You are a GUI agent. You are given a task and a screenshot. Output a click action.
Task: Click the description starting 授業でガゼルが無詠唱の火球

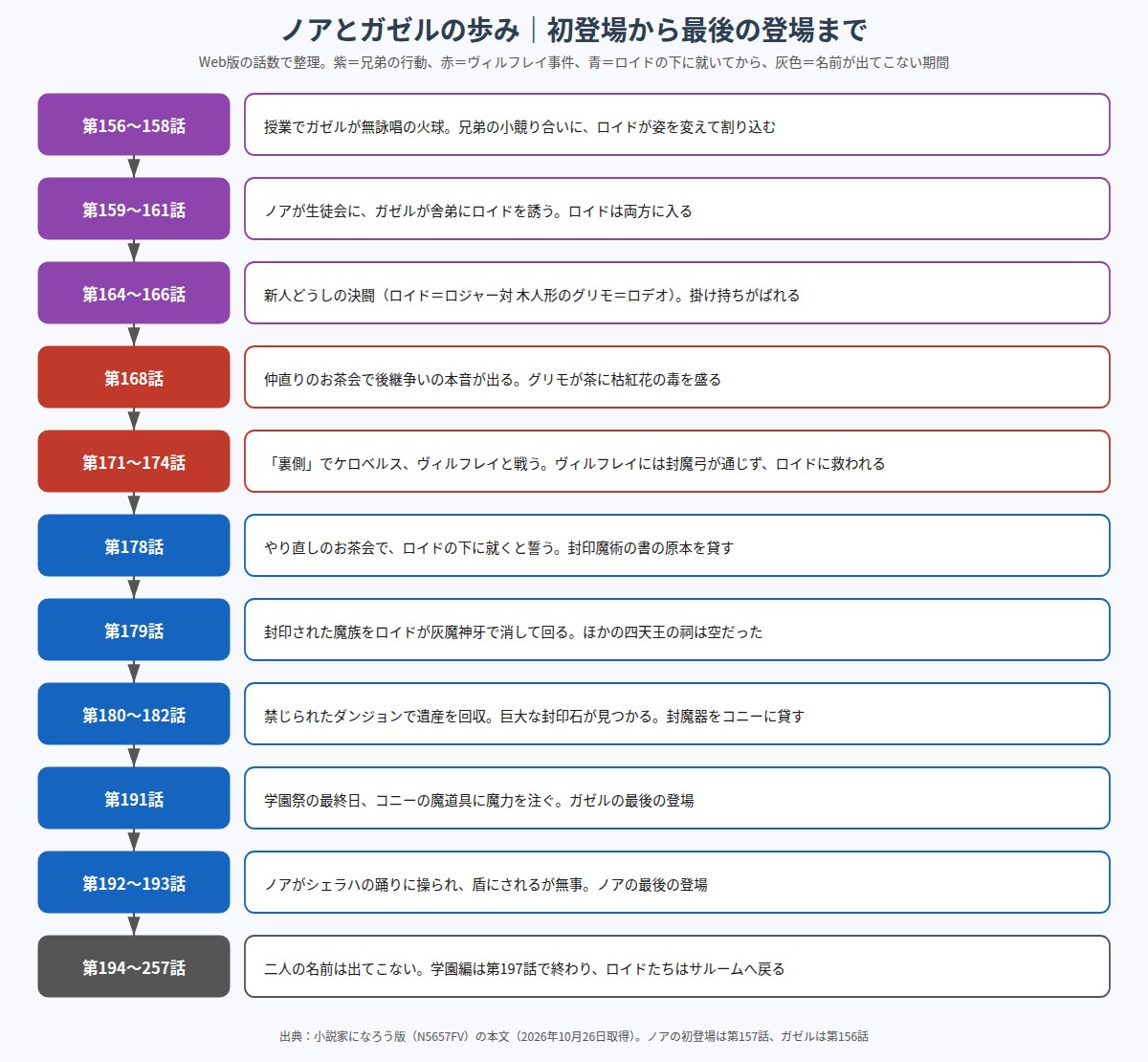point(677,124)
